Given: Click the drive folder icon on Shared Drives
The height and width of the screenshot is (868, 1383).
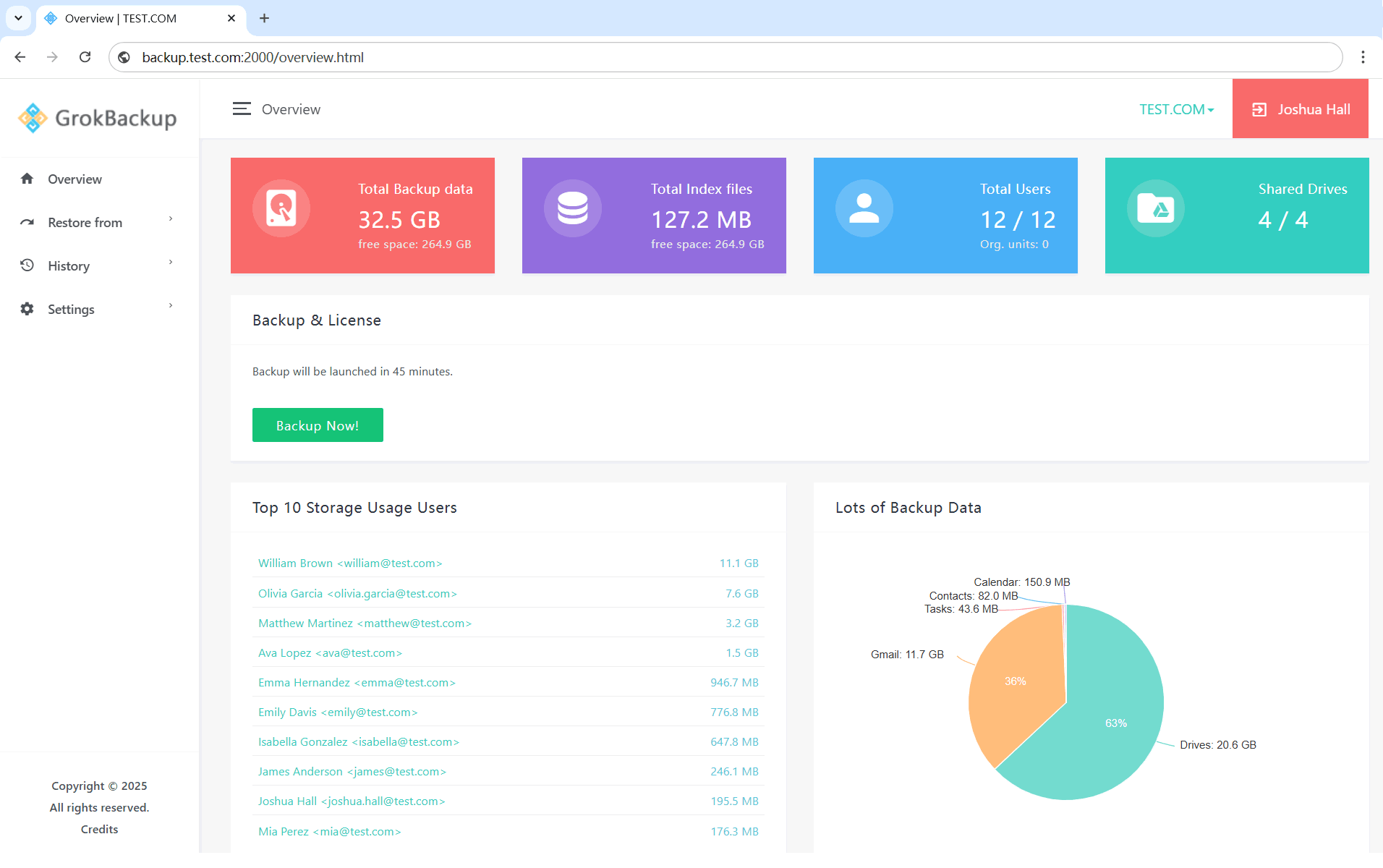Looking at the screenshot, I should coord(1156,208).
